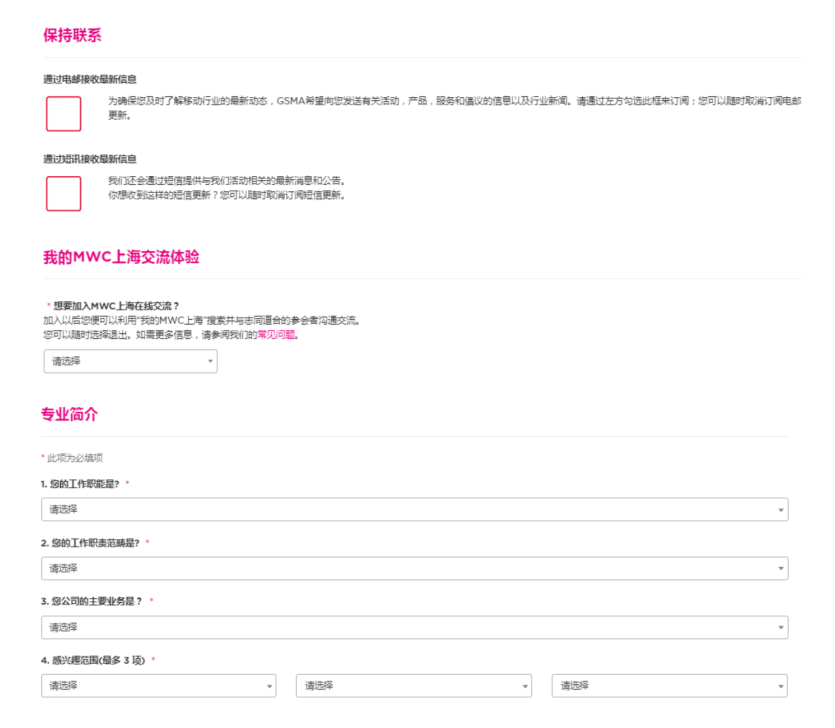Click the 通过短讯接收最新信息 label text
Viewport: 835px width, 728px height.
pyautogui.click(x=89, y=158)
